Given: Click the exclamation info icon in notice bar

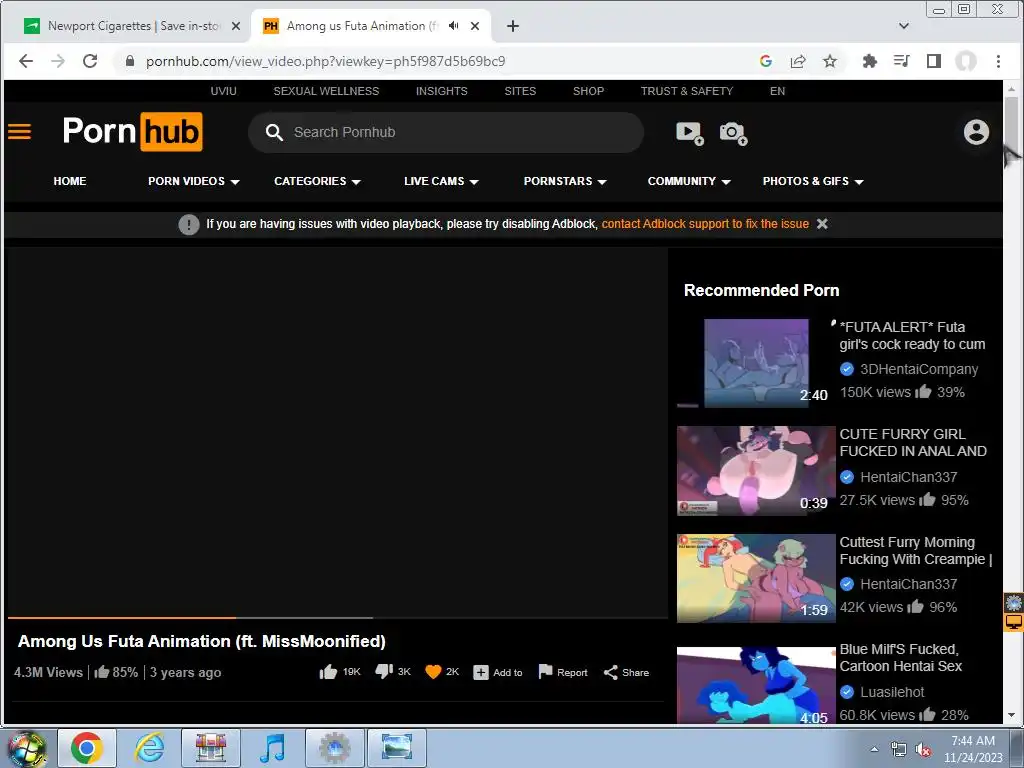Looking at the screenshot, I should (x=189, y=224).
